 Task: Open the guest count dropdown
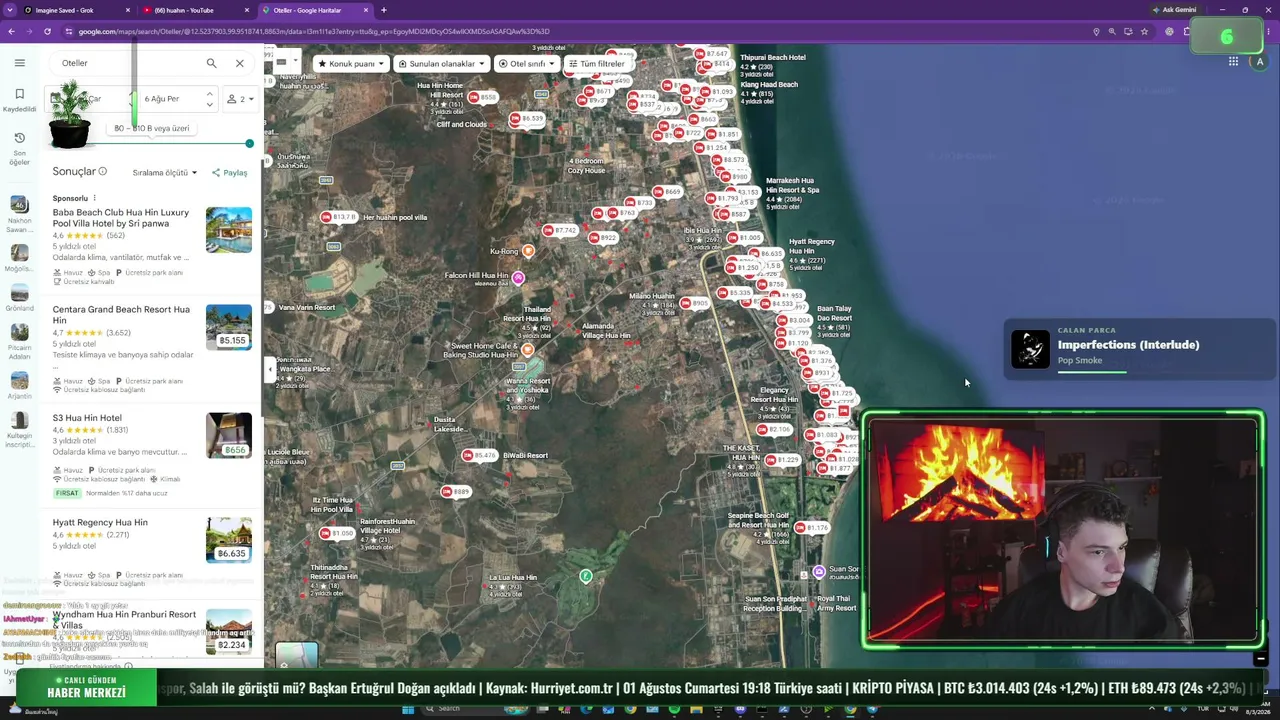240,99
